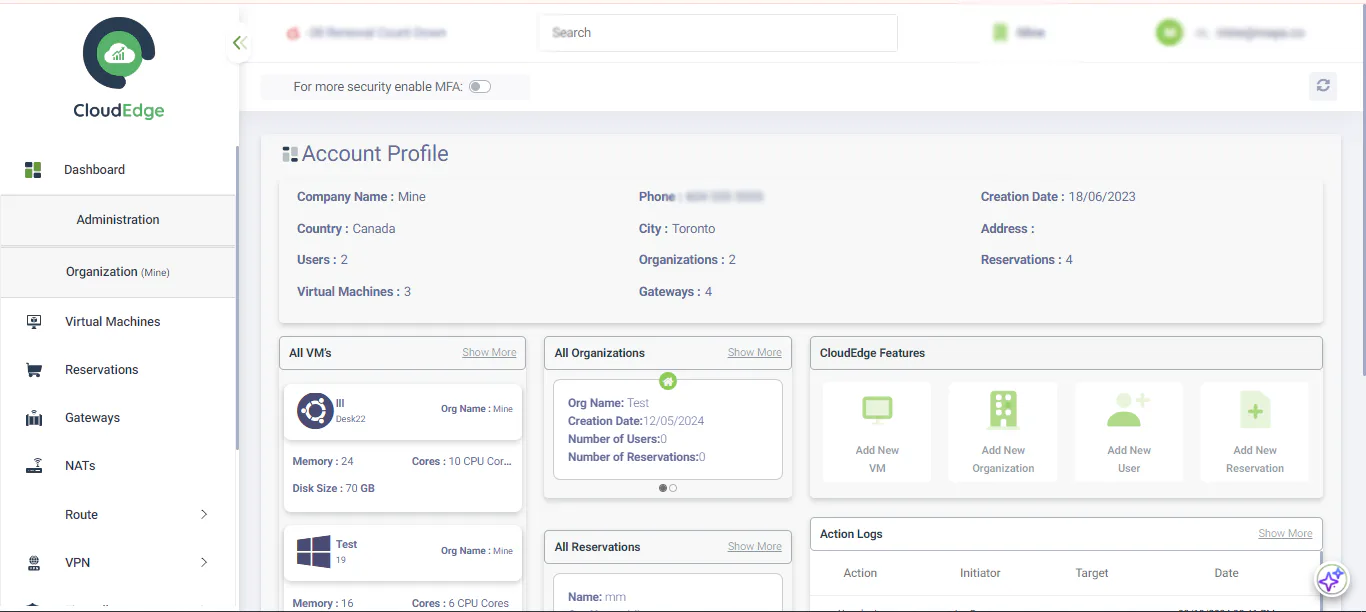The image size is (1366, 612).
Task: Click the Windows icon on Test VM
Action: click(x=314, y=552)
